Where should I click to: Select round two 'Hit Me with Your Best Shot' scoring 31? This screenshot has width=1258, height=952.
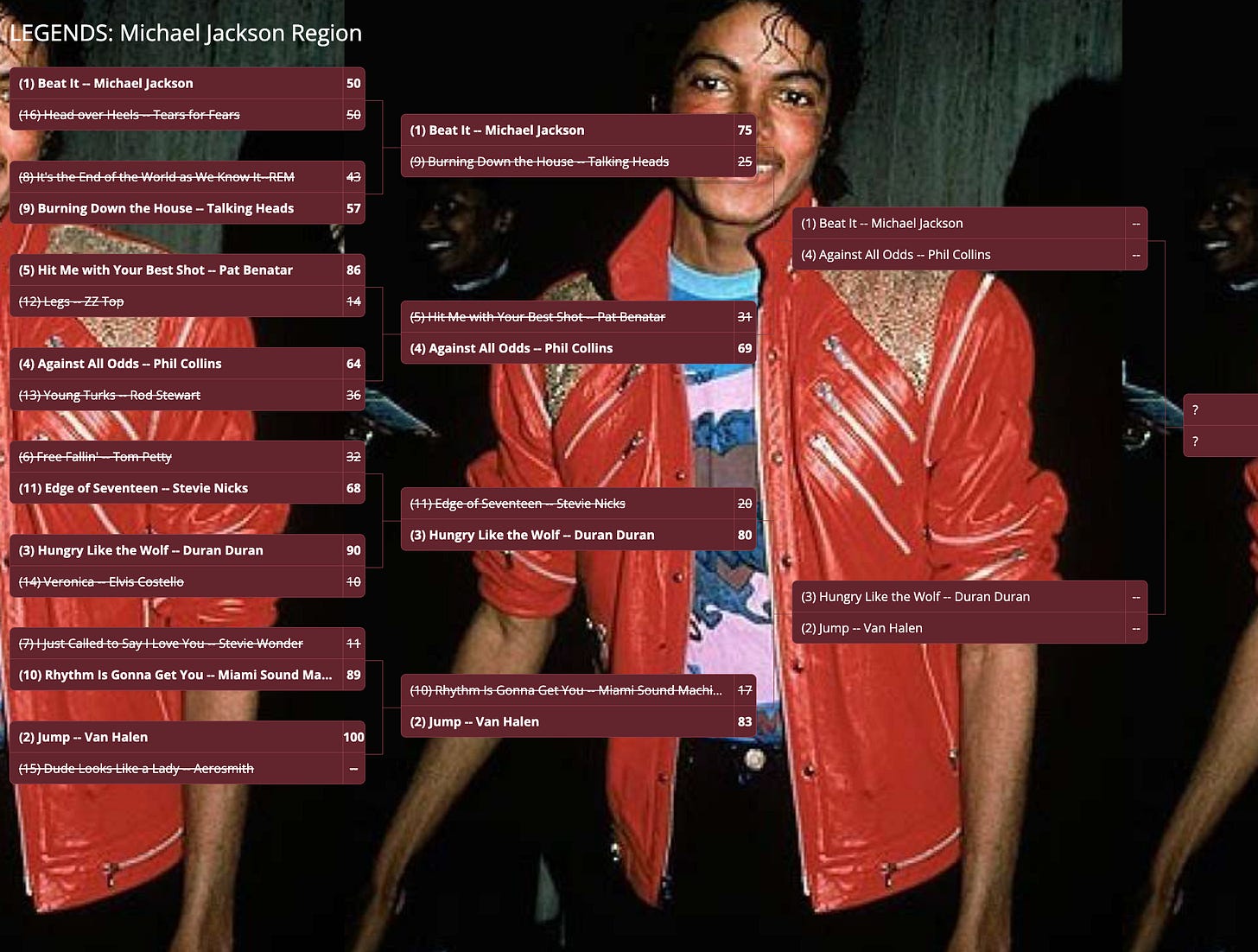[x=579, y=317]
